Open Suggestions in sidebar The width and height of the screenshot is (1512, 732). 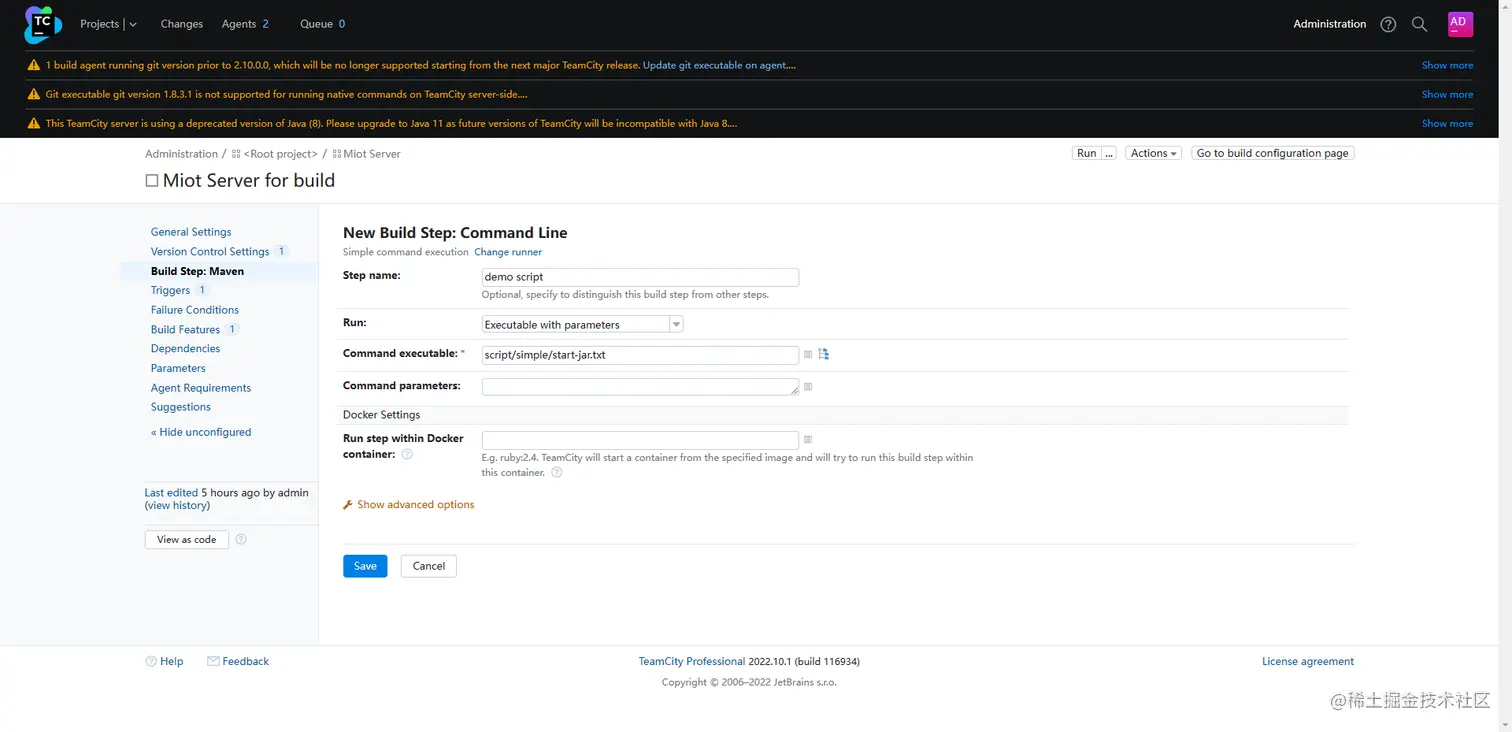coord(181,407)
